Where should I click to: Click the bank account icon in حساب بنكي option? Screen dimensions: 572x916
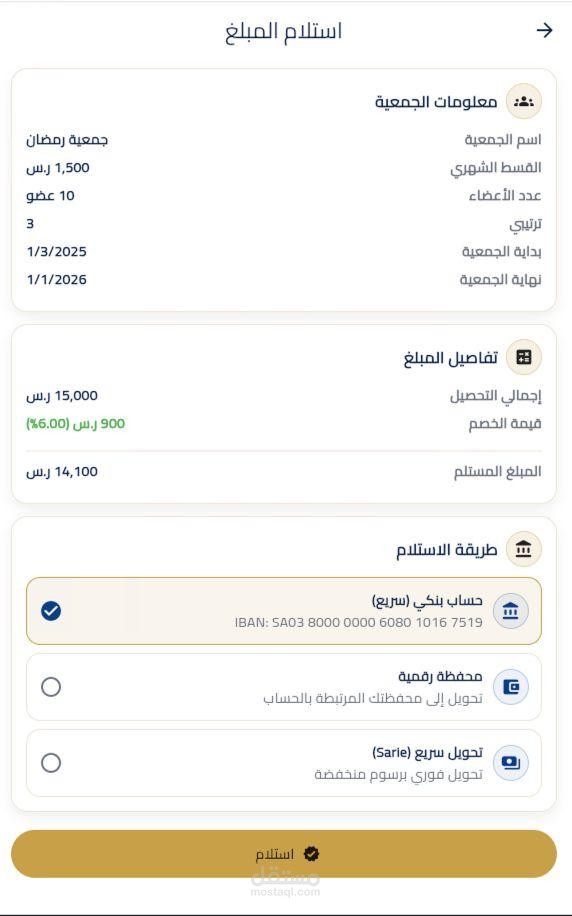tap(511, 610)
